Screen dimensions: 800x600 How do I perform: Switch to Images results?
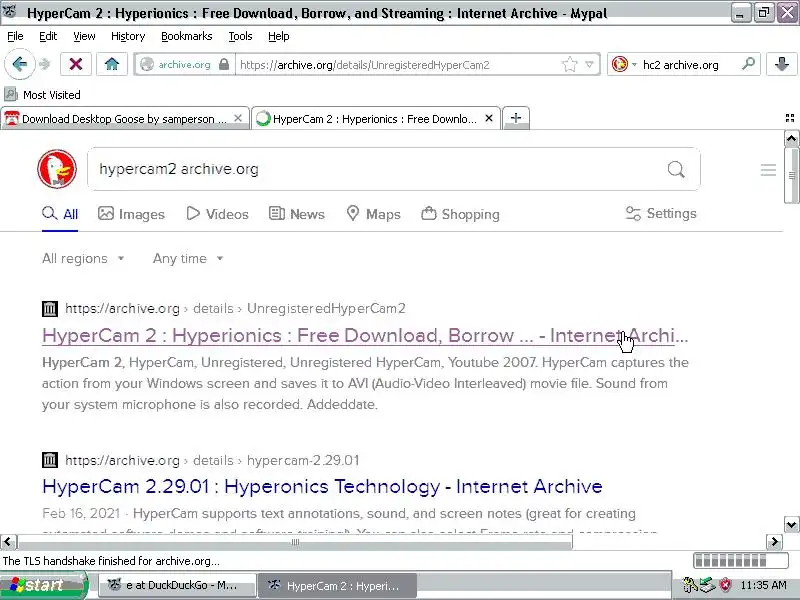(131, 214)
